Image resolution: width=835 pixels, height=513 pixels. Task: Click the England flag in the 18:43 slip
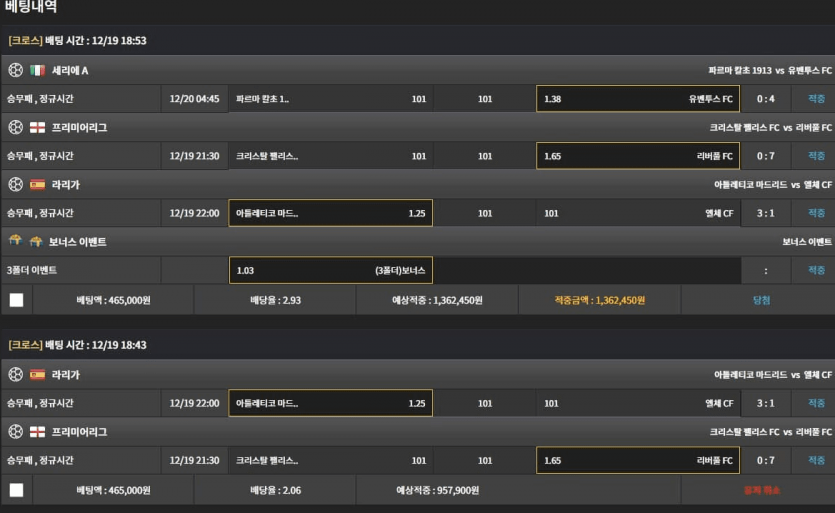click(37, 431)
